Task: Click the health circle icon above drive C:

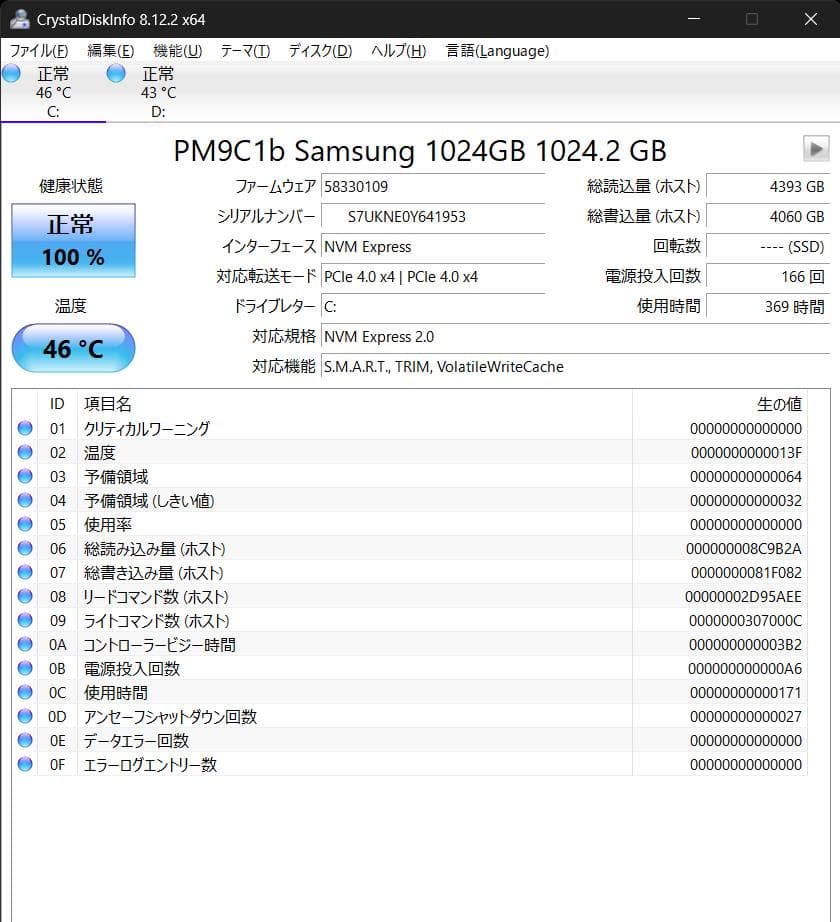Action: (x=11, y=72)
